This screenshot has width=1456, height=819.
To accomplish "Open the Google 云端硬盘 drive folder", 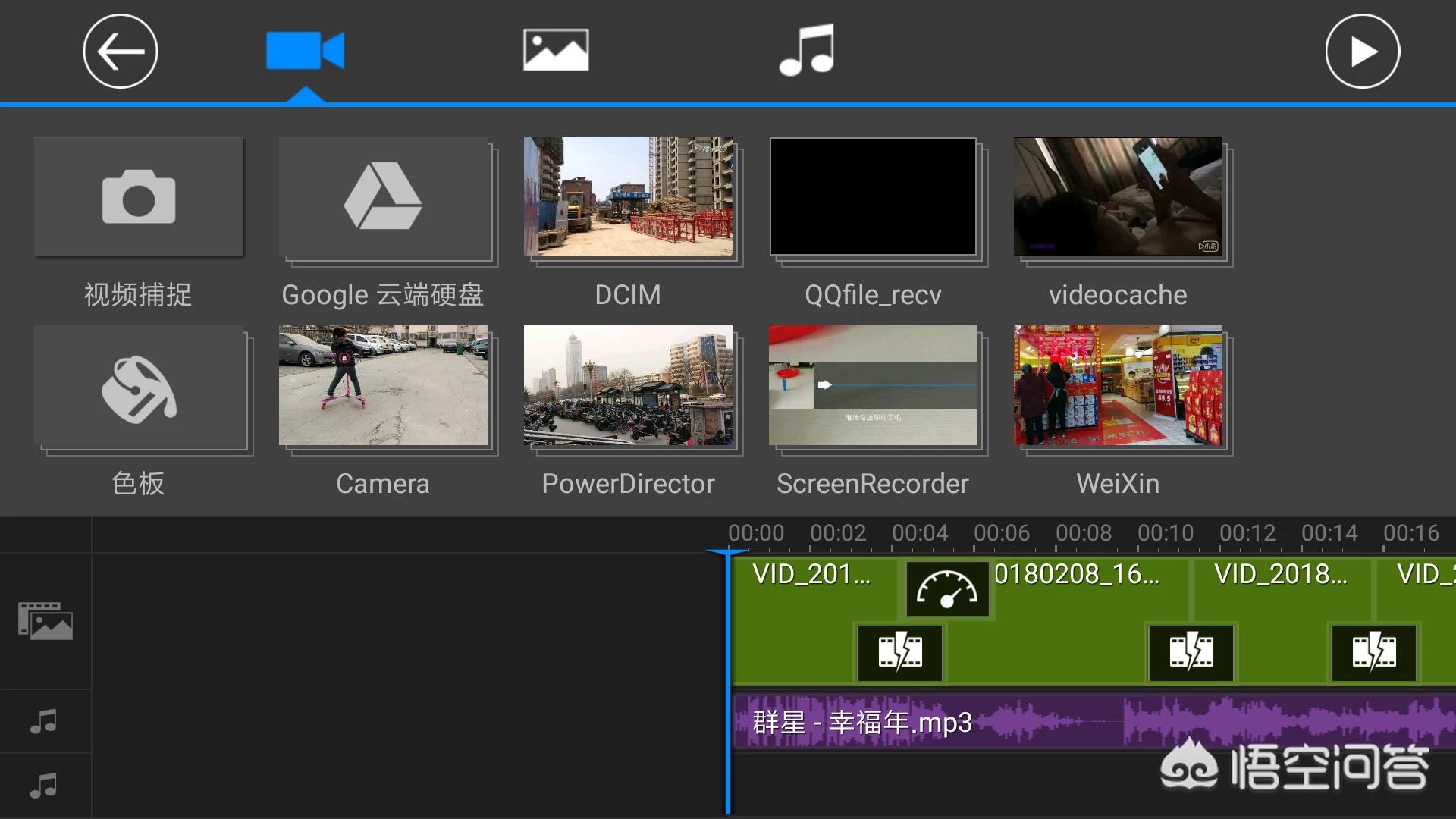I will click(x=384, y=197).
